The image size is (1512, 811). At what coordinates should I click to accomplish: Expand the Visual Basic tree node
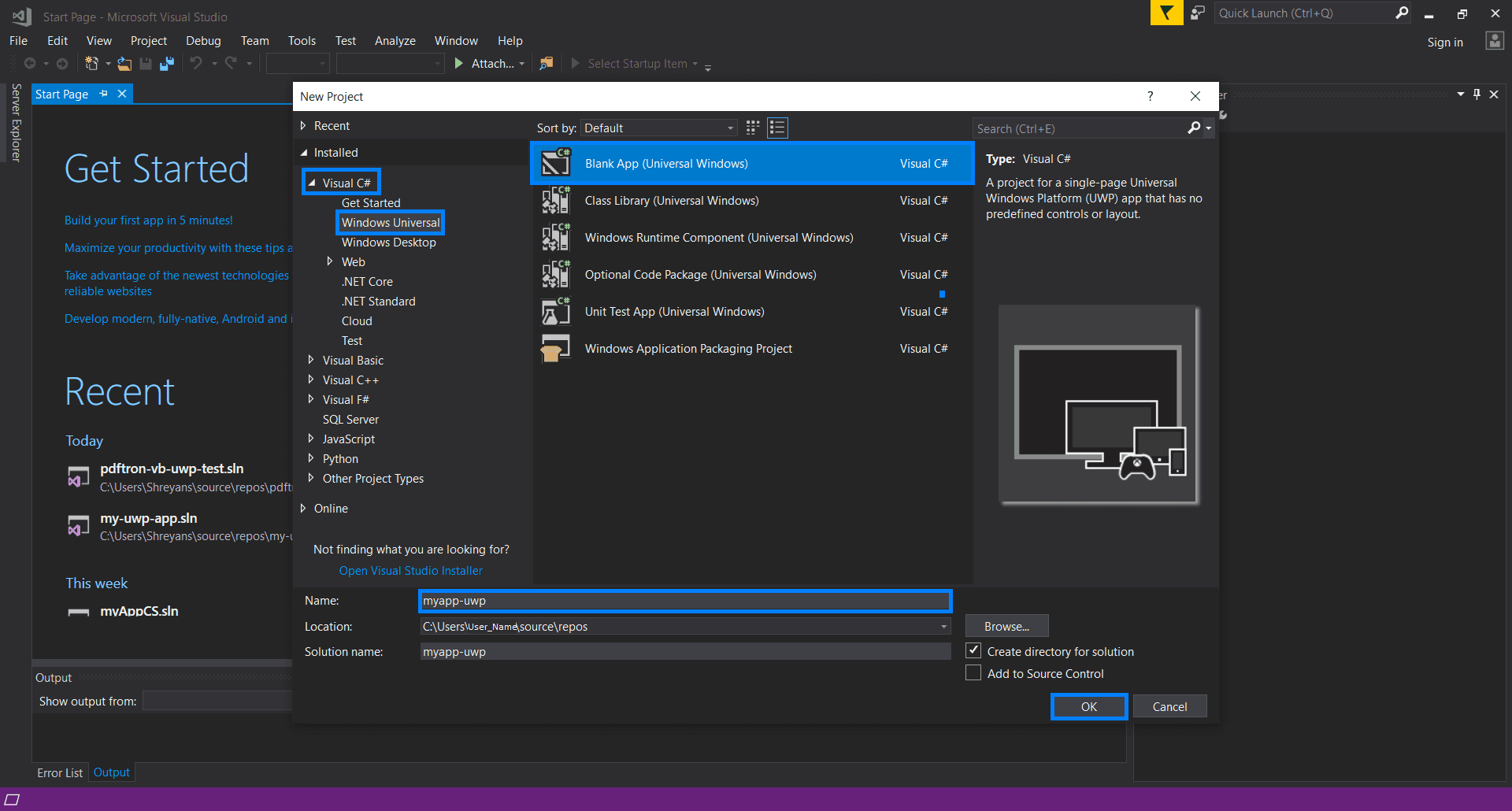click(x=311, y=360)
